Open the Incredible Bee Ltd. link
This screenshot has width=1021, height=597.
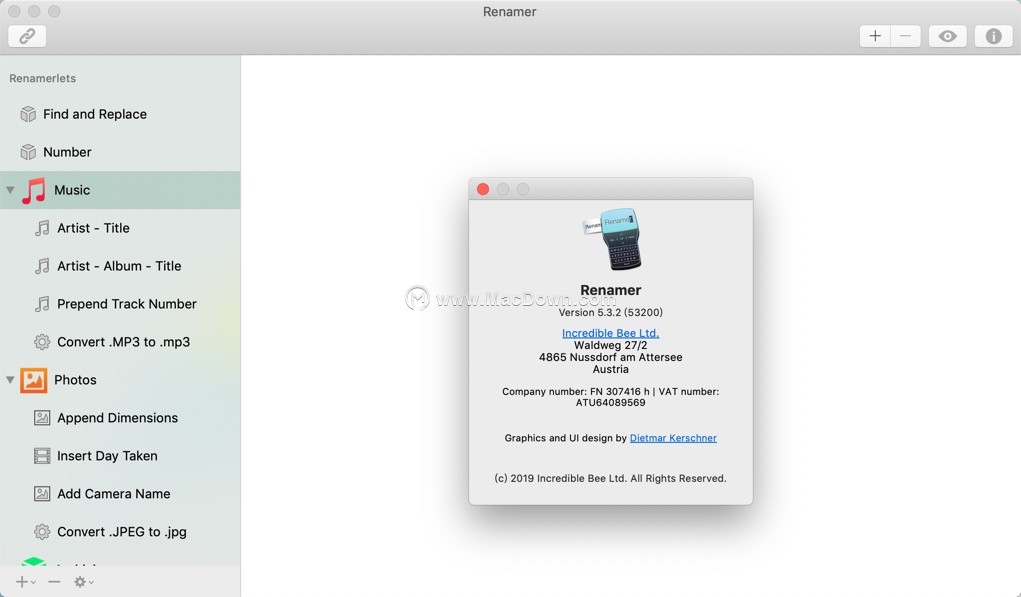[x=611, y=333]
